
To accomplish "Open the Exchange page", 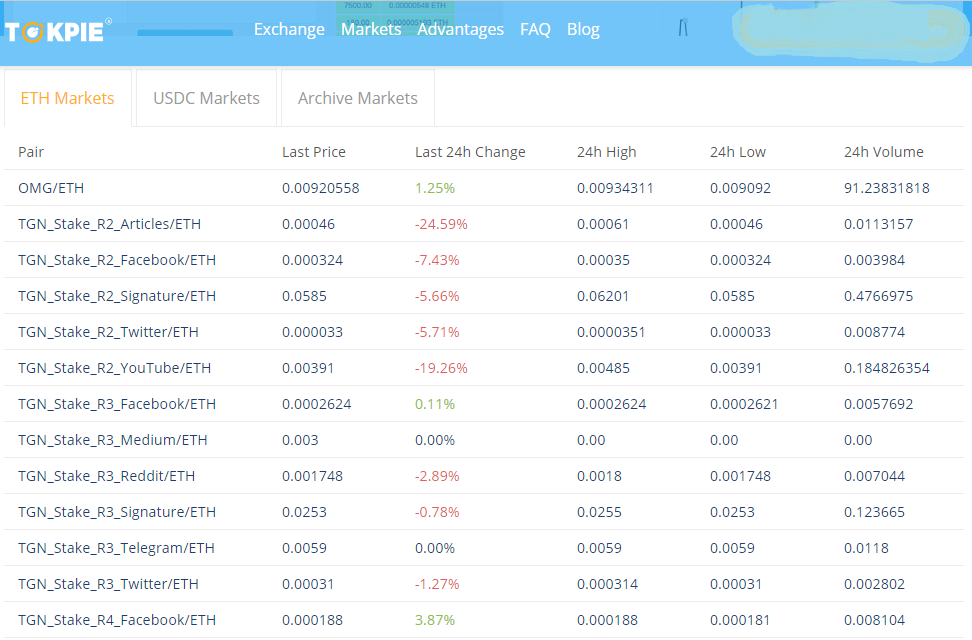I will [x=289, y=29].
